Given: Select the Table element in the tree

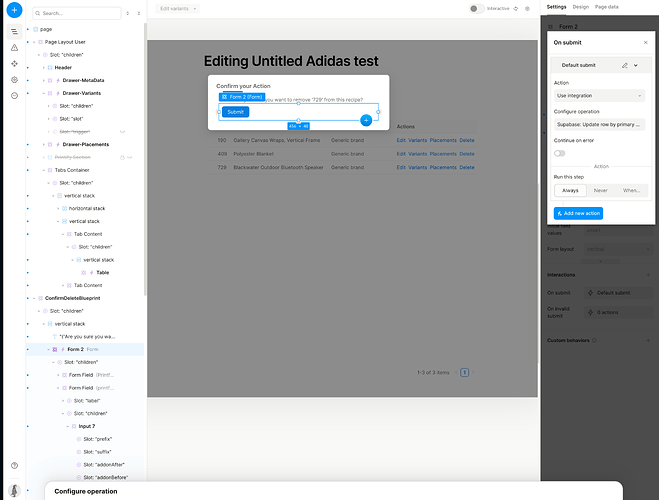Looking at the screenshot, I should tap(103, 273).
